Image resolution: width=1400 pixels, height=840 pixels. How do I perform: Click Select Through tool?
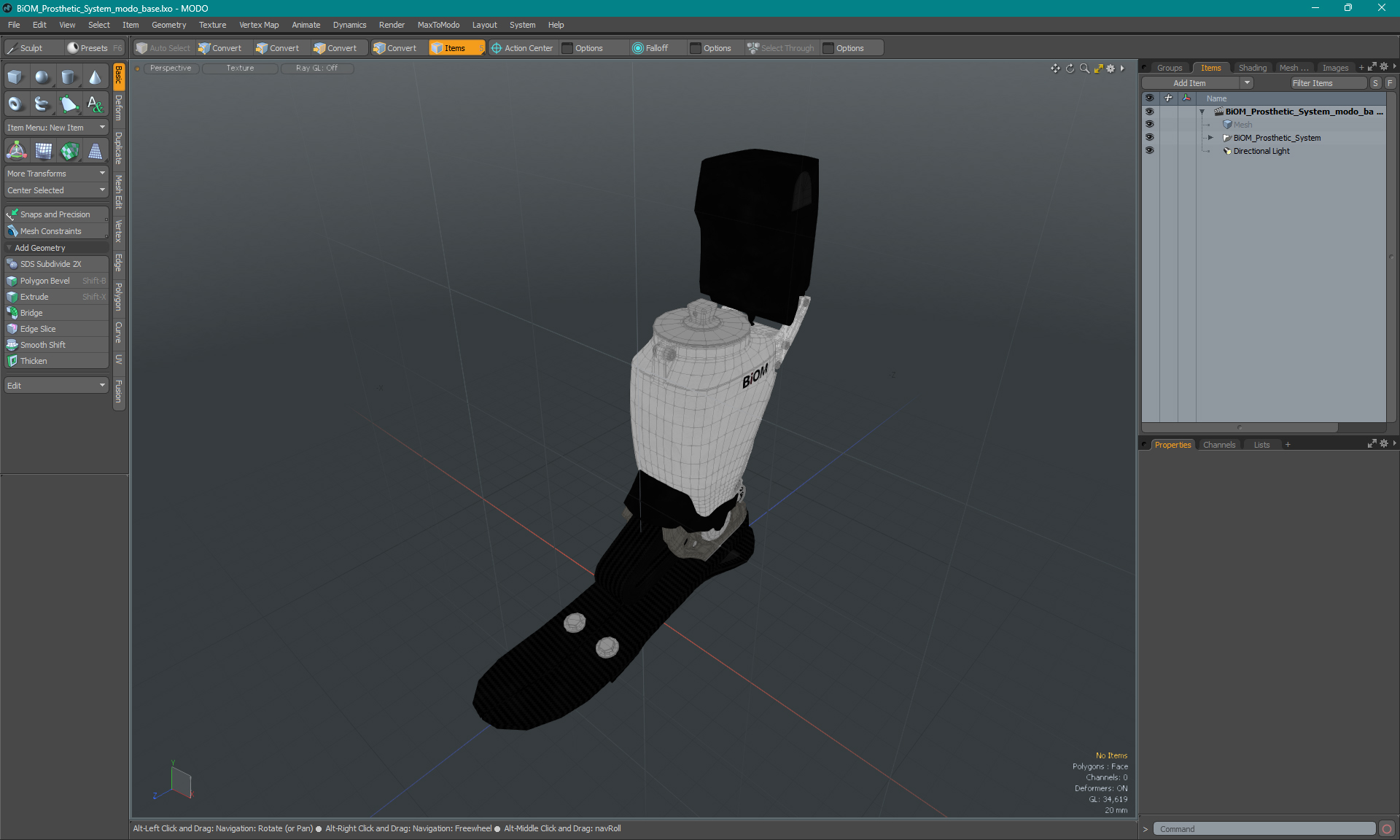[x=781, y=48]
